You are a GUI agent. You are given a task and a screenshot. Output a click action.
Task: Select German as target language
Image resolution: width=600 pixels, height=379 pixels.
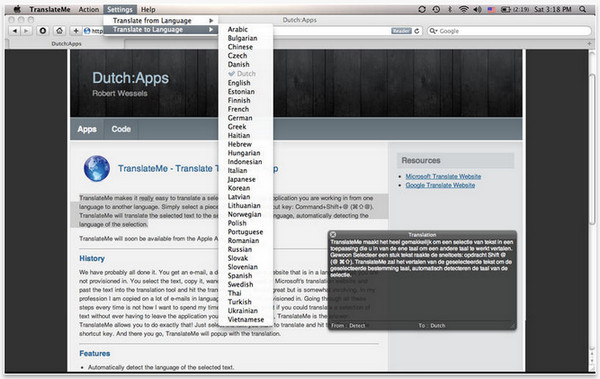tap(245, 118)
